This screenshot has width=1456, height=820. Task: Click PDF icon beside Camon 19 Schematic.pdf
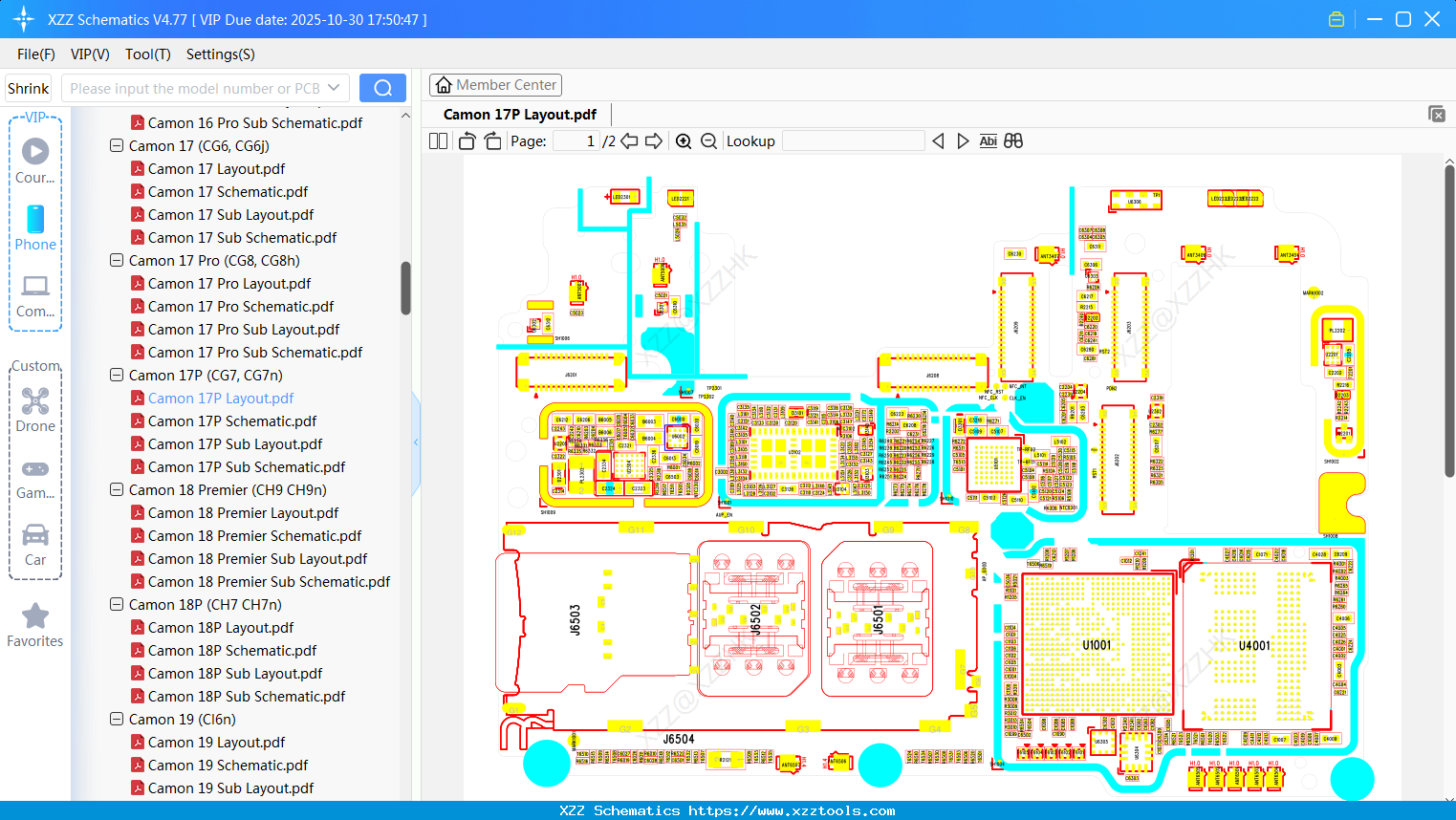click(138, 766)
